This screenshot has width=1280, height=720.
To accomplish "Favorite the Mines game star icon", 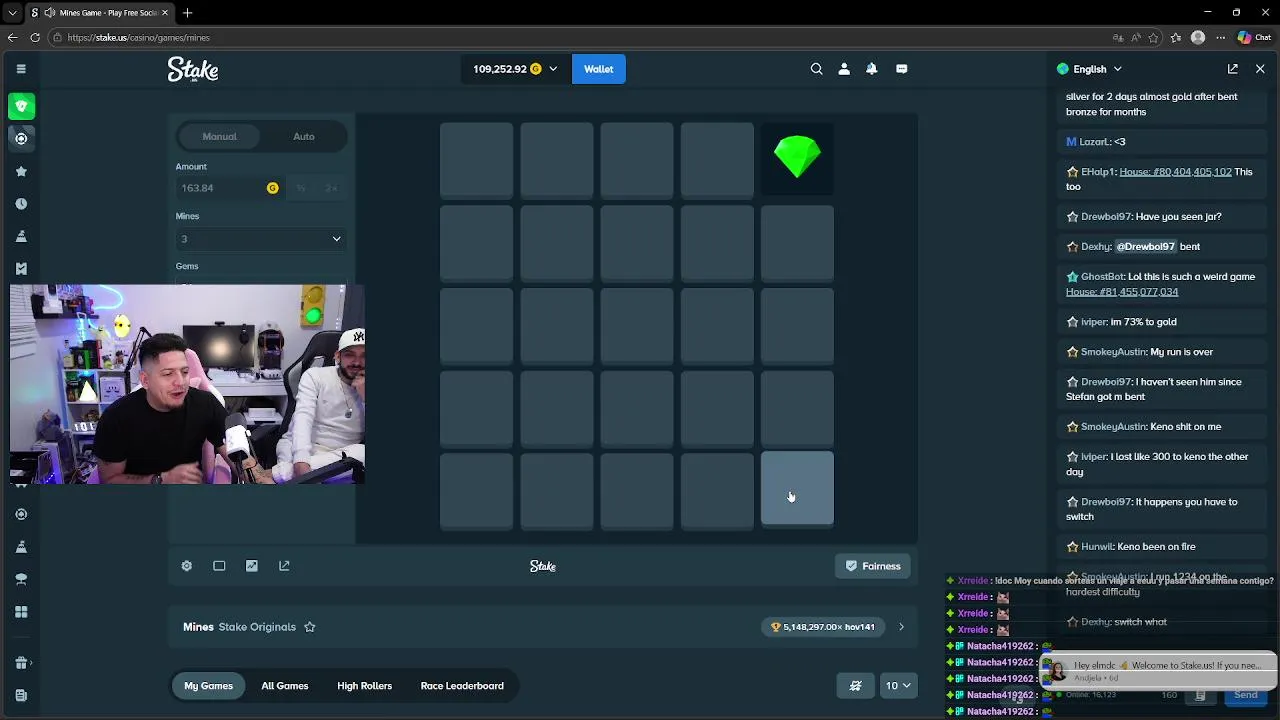I will click(x=310, y=627).
